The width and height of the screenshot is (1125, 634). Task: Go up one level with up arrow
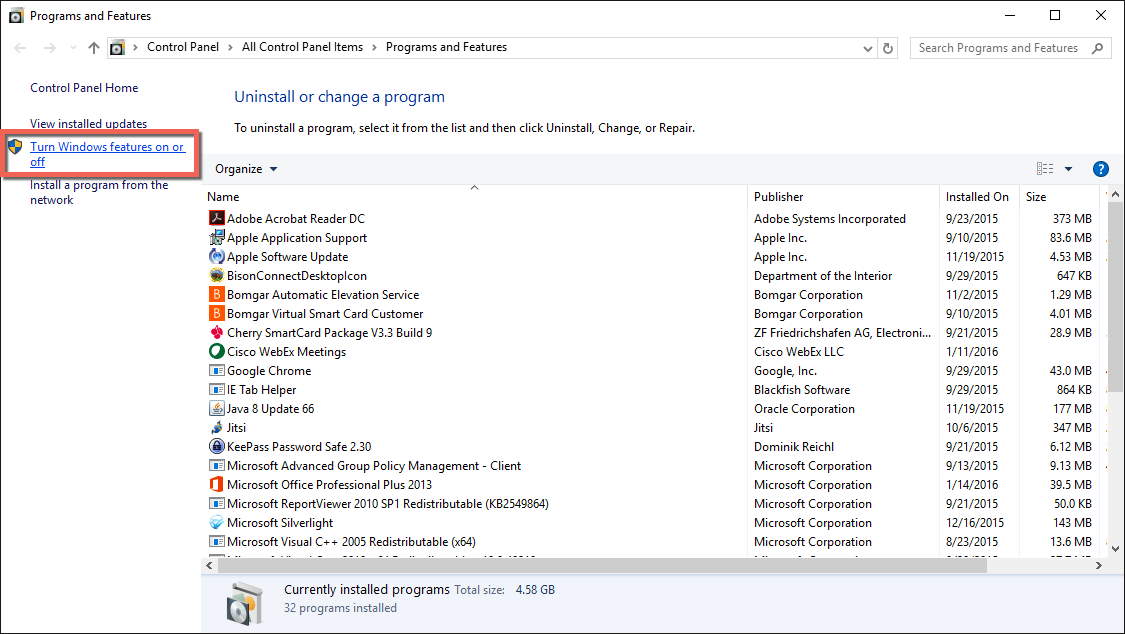[94, 48]
